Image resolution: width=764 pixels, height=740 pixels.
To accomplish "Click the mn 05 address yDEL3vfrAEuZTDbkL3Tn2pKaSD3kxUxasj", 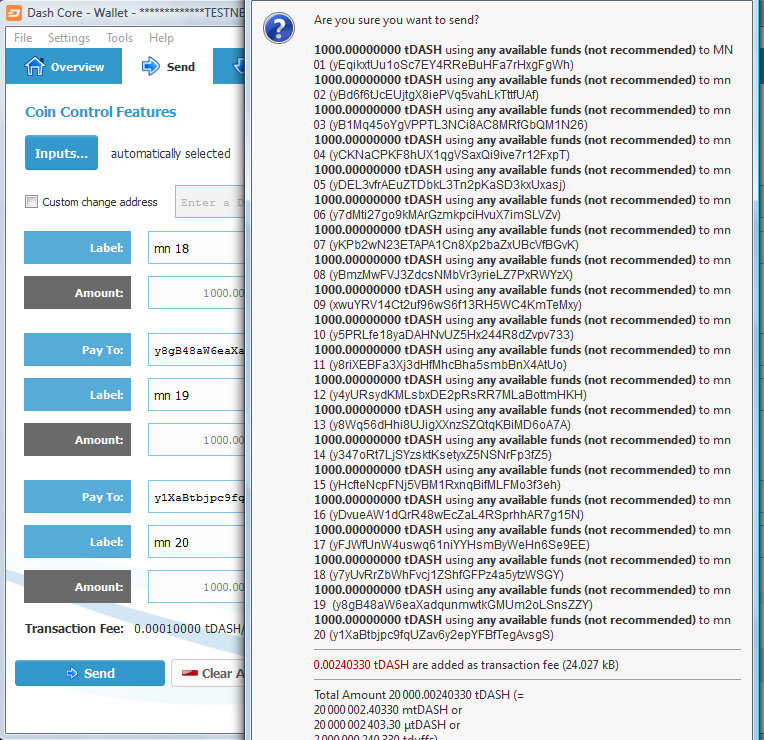I will [447, 185].
